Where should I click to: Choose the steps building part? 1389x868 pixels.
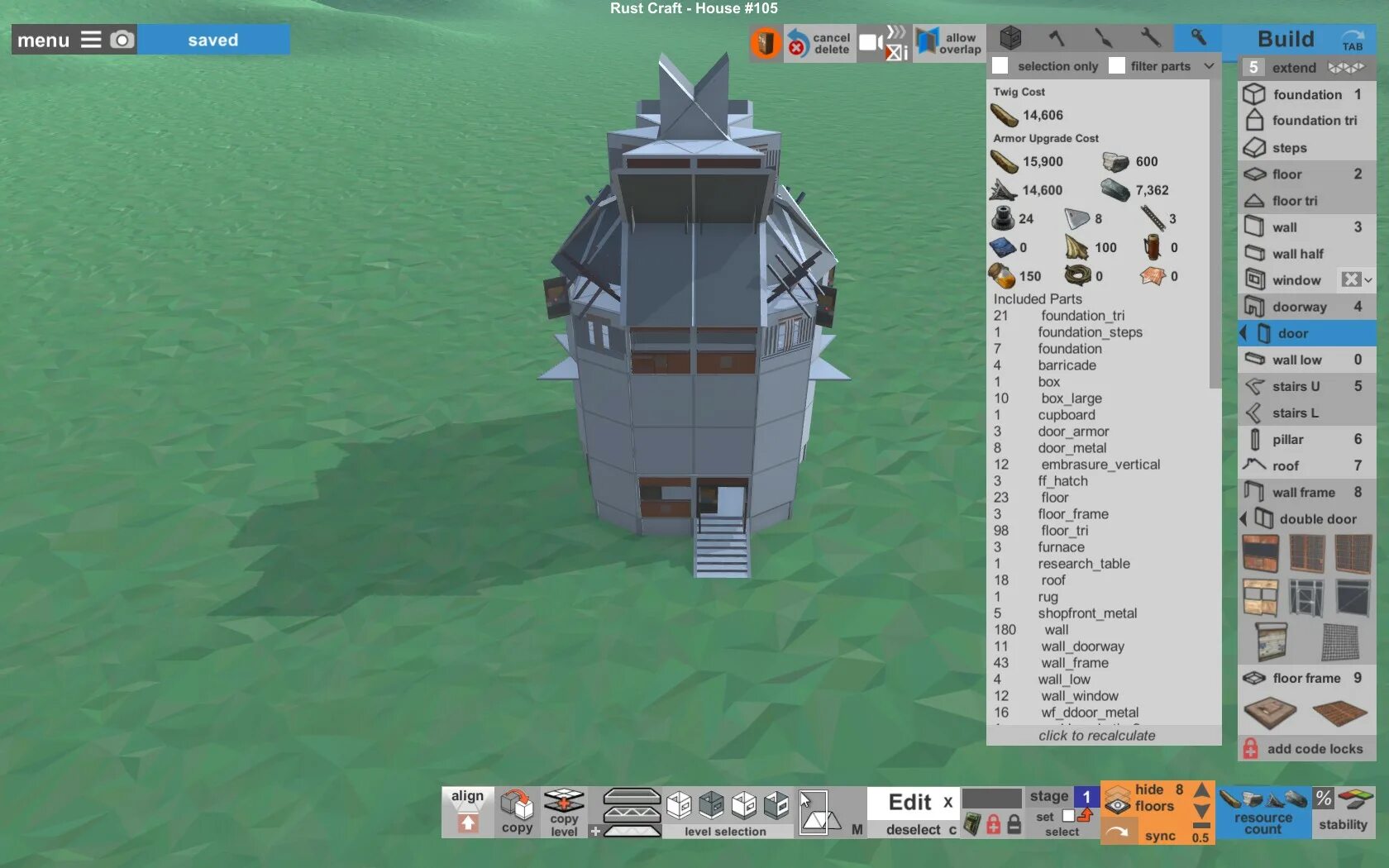1307,147
